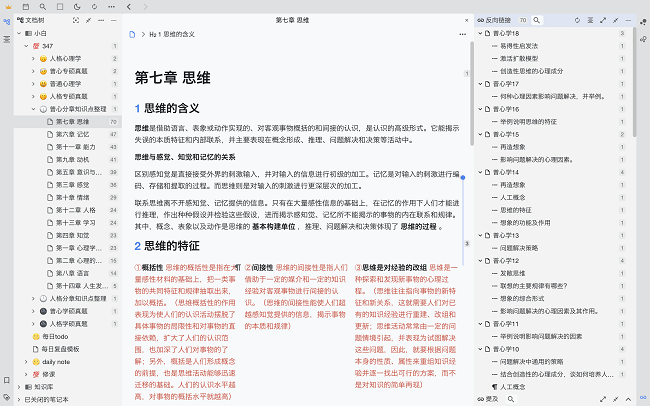Open 第八章 语言 document
650x406 pixels.
(73, 273)
